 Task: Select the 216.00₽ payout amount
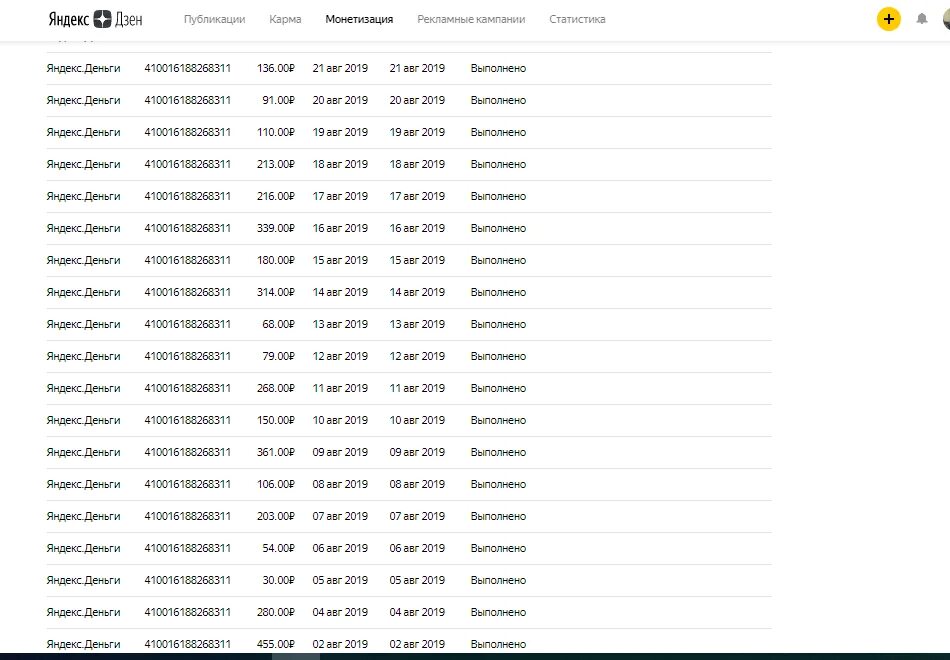(276, 196)
